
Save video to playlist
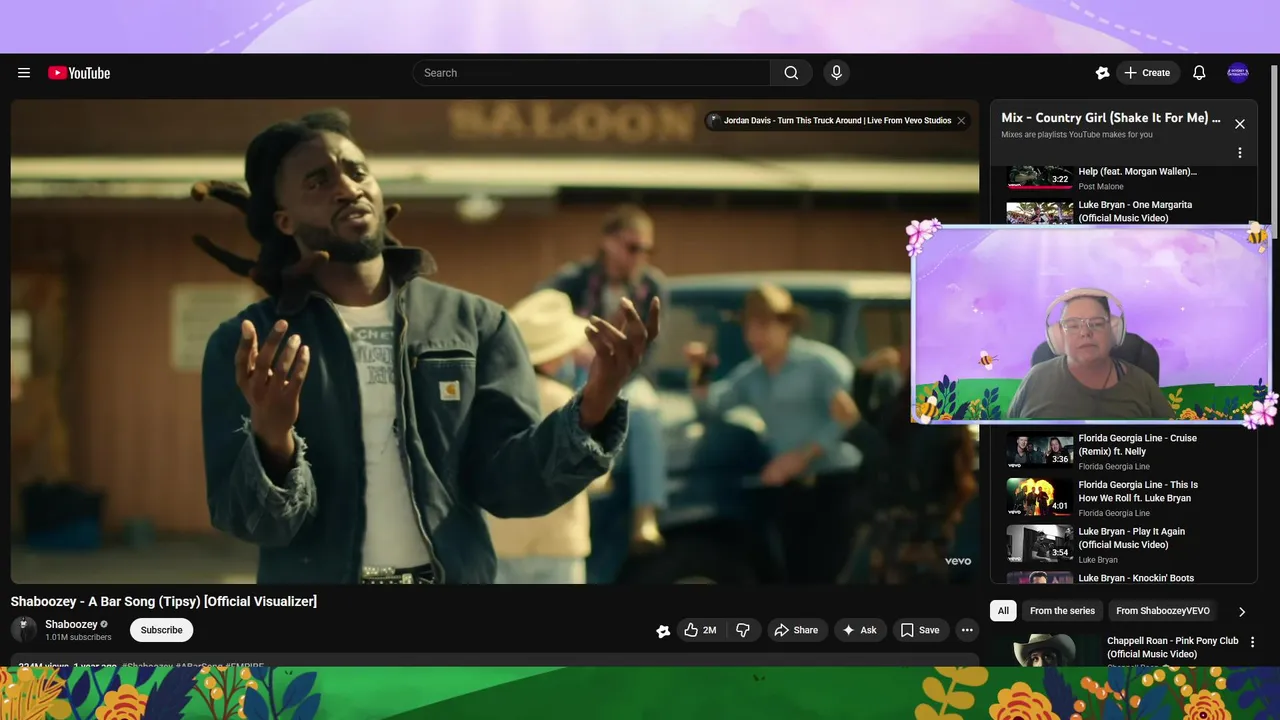920,630
